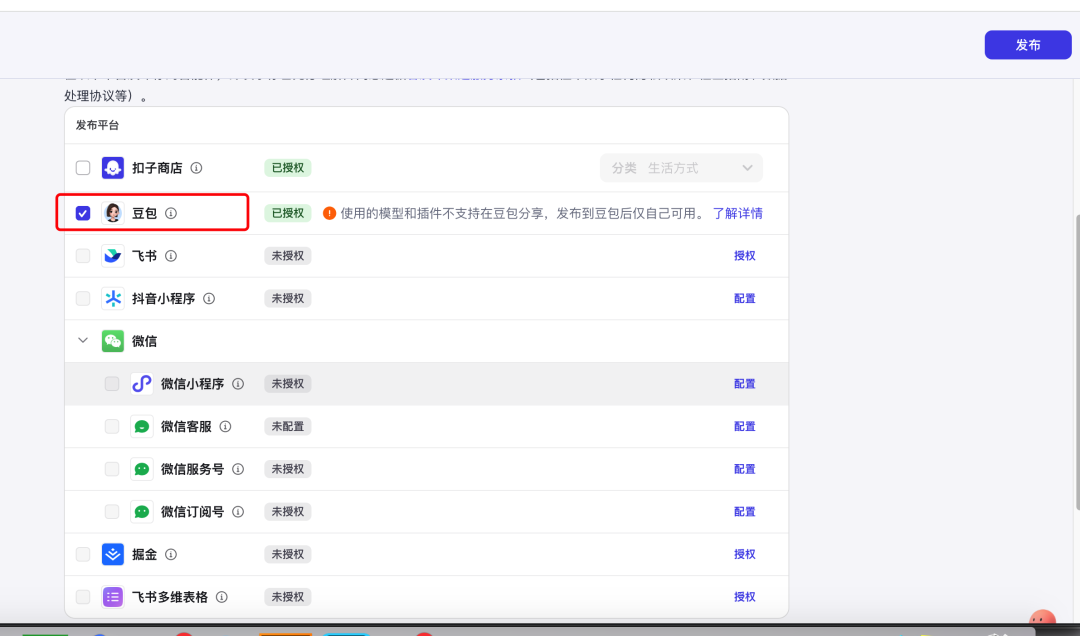Screen dimensions: 1080x636
Task: Click the blue 发布 button
Action: [x=1028, y=45]
